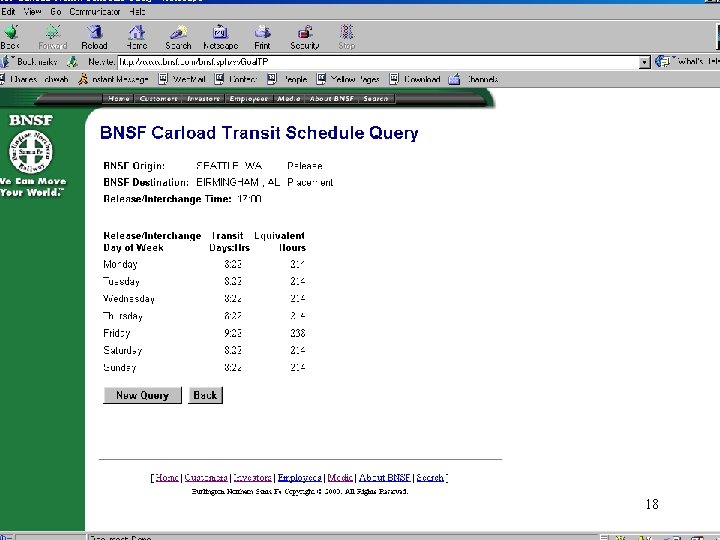This screenshot has height=540, width=720.
Task: Click the URL address field
Action: coord(378,62)
